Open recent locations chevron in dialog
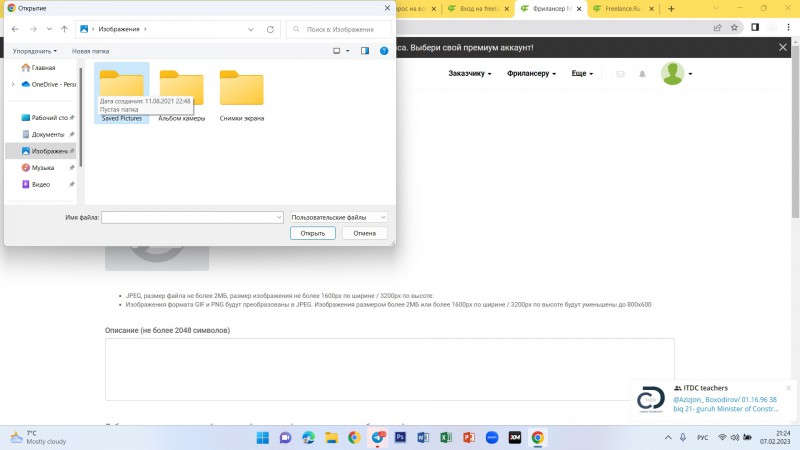Screen dimensions: 800x450 [x=49, y=29]
